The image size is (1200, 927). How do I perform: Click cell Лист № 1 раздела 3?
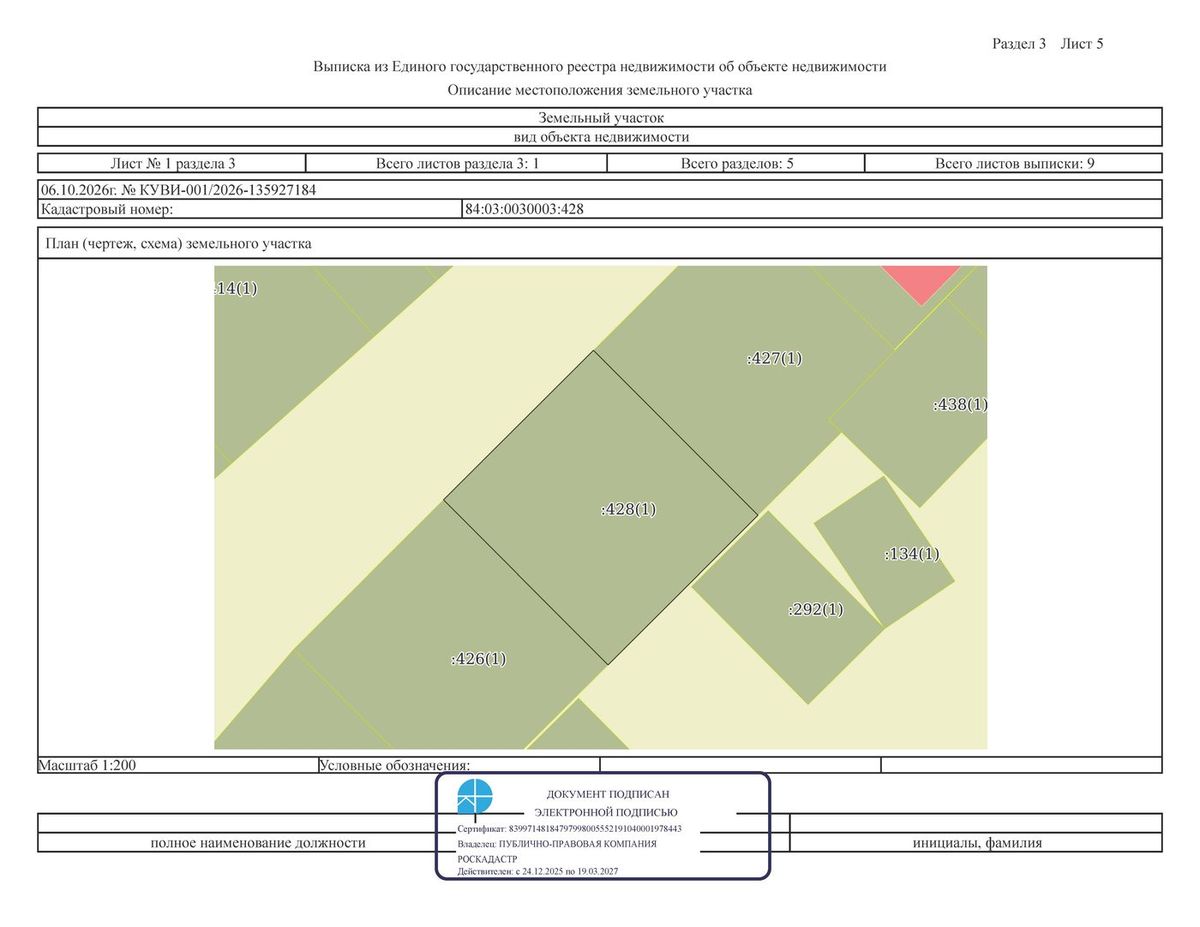pyautogui.click(x=172, y=163)
